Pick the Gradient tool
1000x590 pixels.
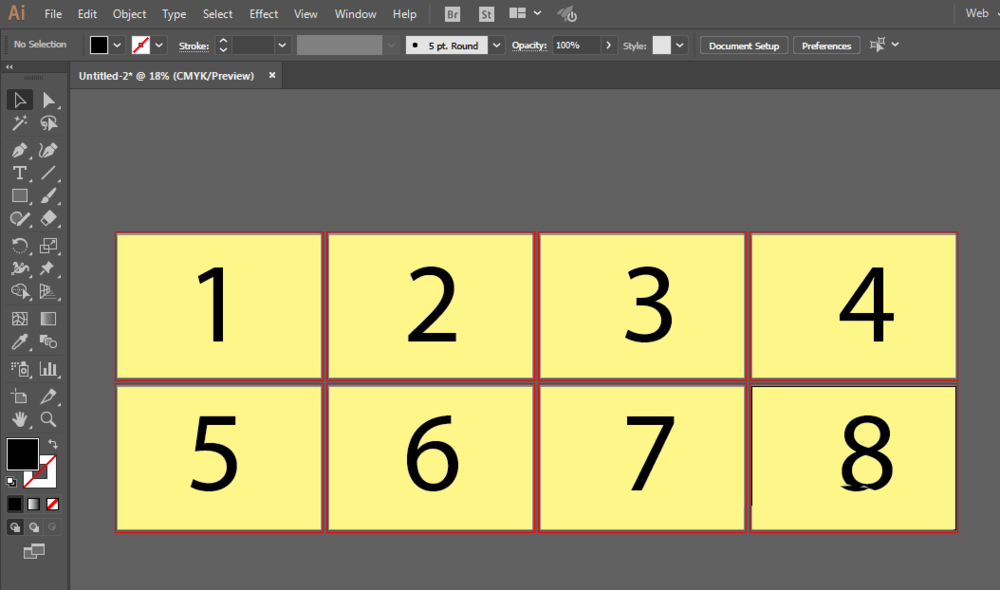[x=48, y=318]
